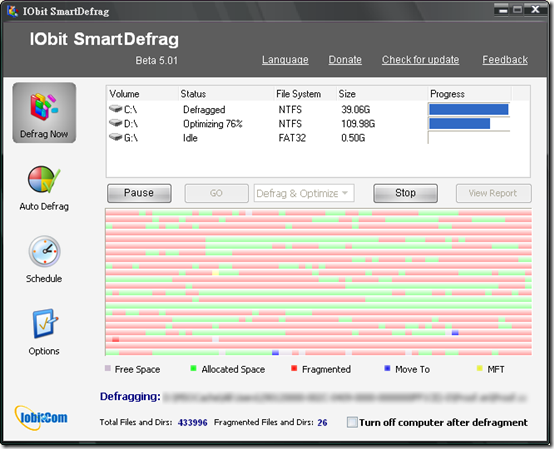Click the D:\ progress bar
The image size is (554, 449).
[x=469, y=123]
